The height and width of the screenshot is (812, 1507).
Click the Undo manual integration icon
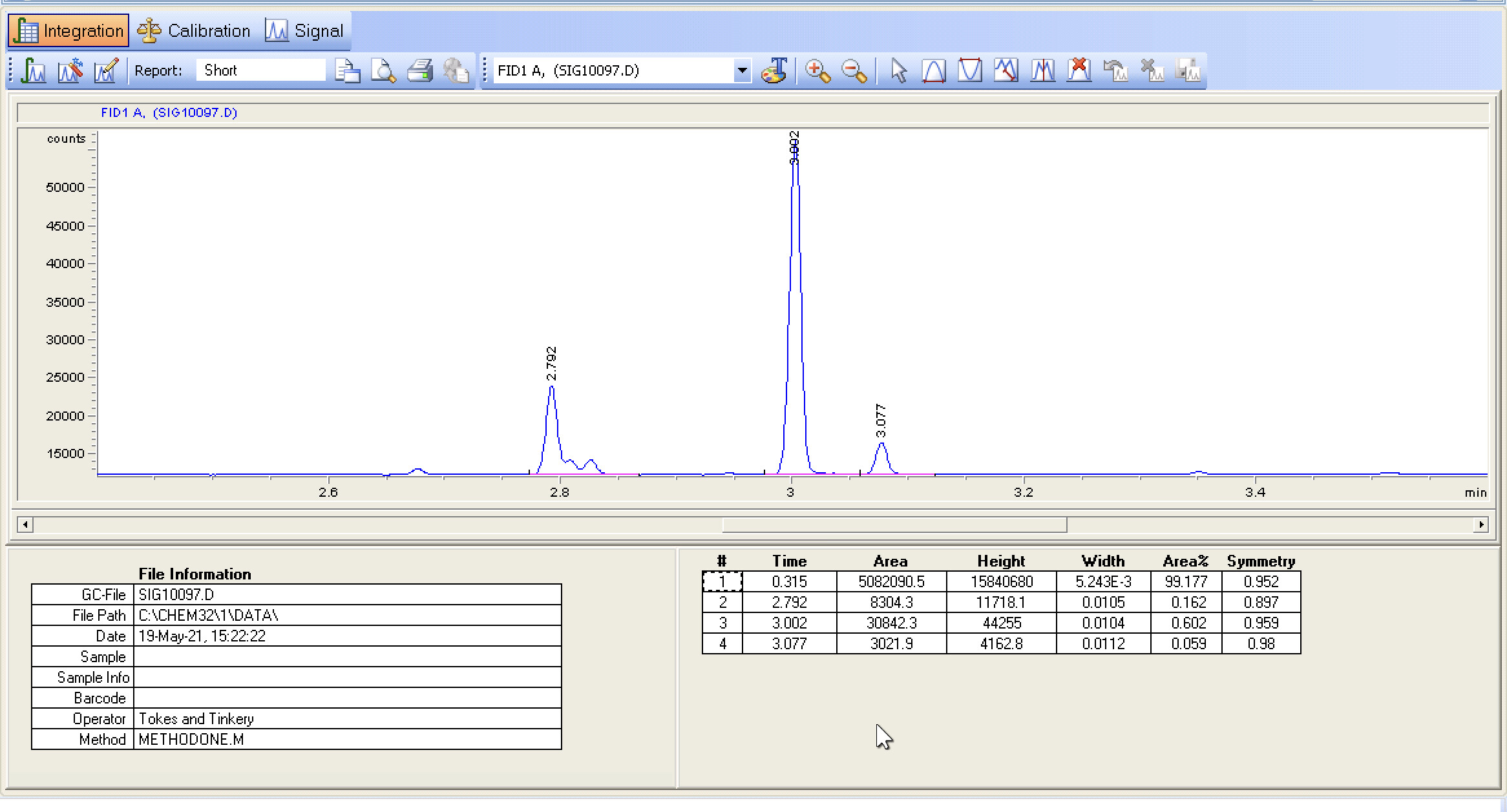(x=1115, y=70)
